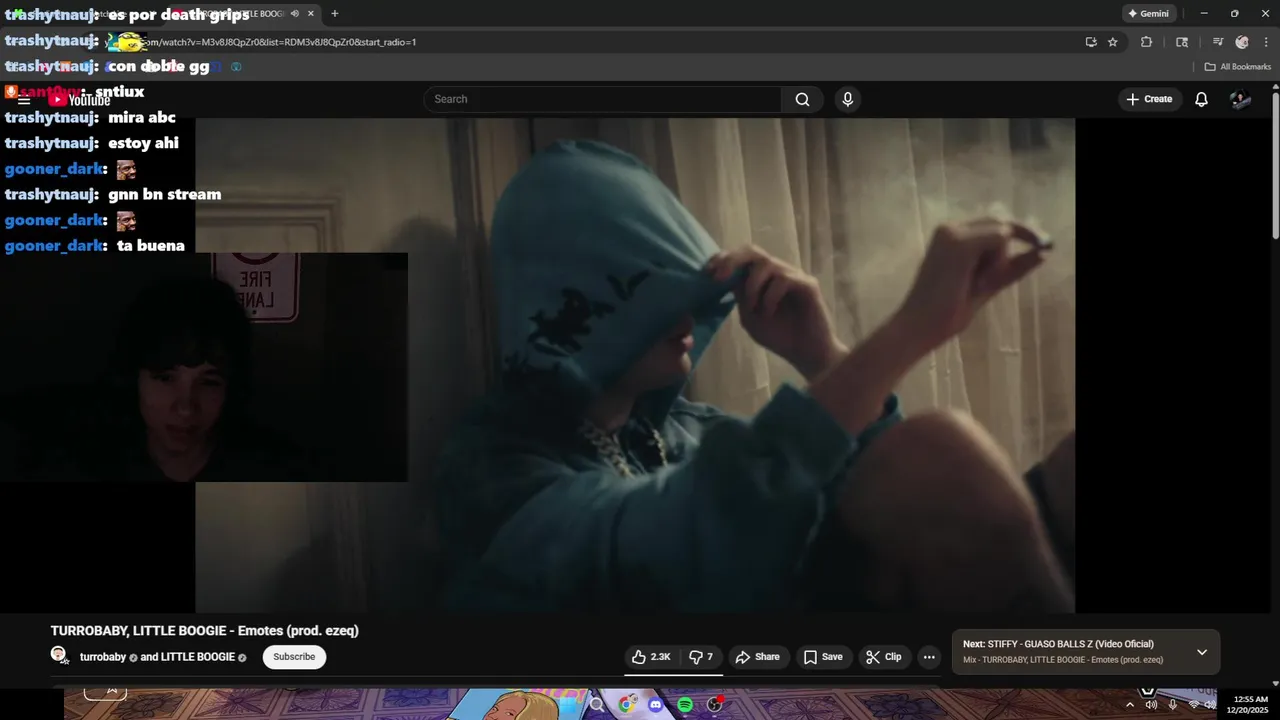Click the magnifier search button
Image resolution: width=1280 pixels, height=720 pixels.
802,99
